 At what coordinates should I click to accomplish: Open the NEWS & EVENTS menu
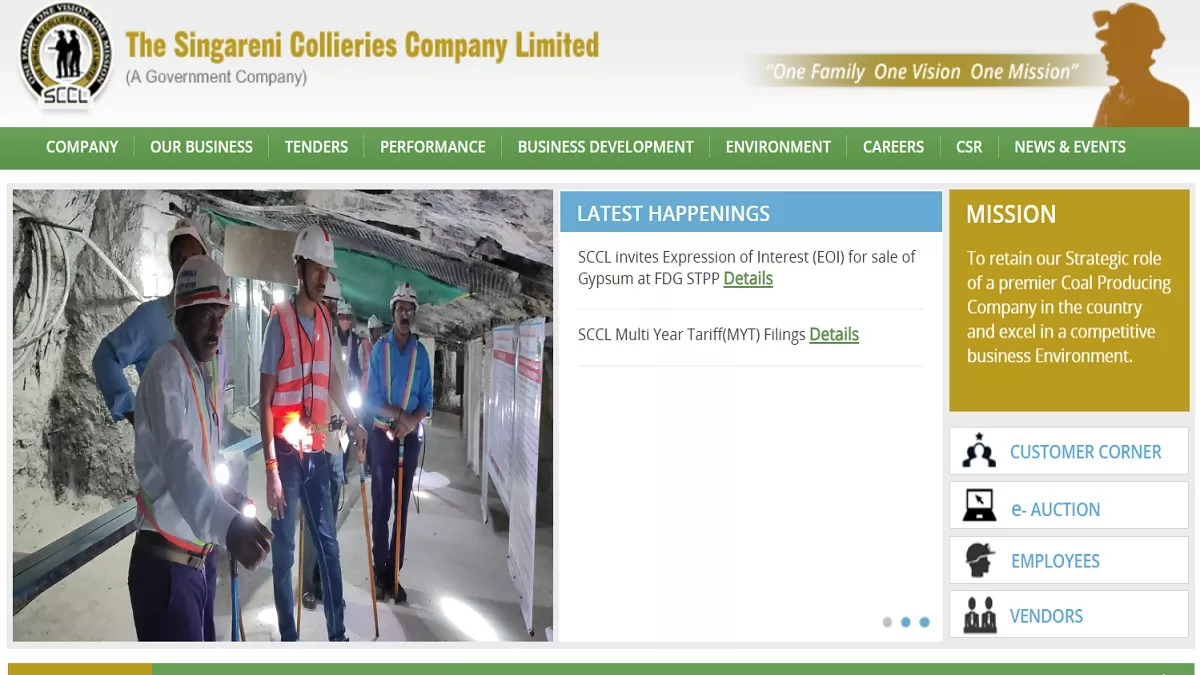coord(1070,147)
